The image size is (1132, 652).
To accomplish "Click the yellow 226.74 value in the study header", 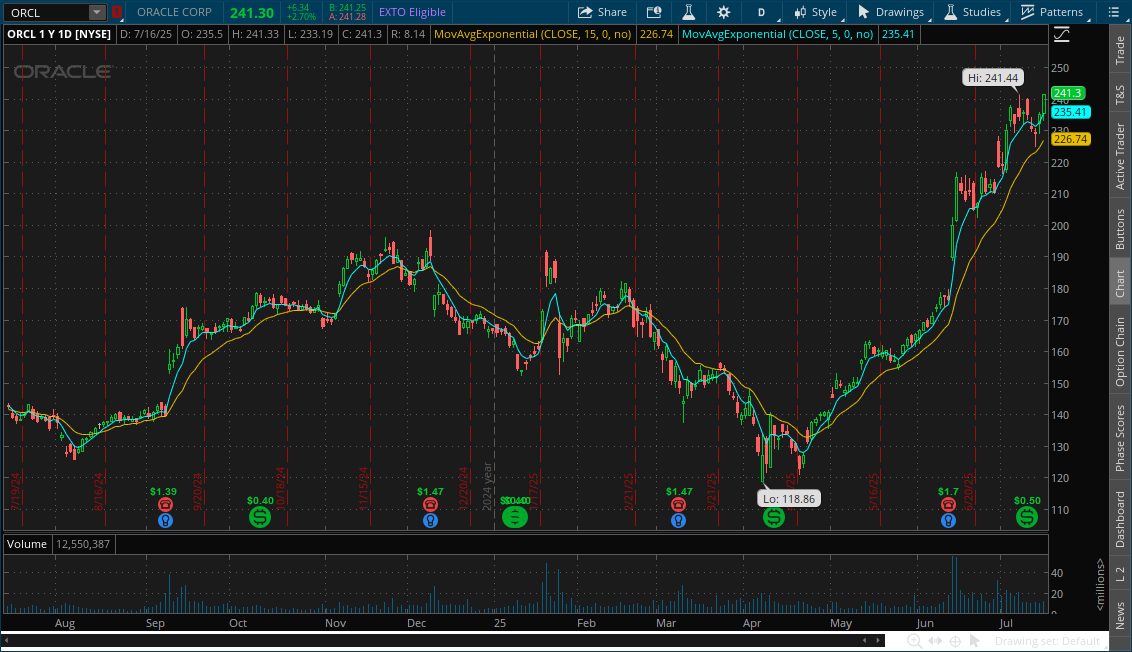I will [x=656, y=34].
